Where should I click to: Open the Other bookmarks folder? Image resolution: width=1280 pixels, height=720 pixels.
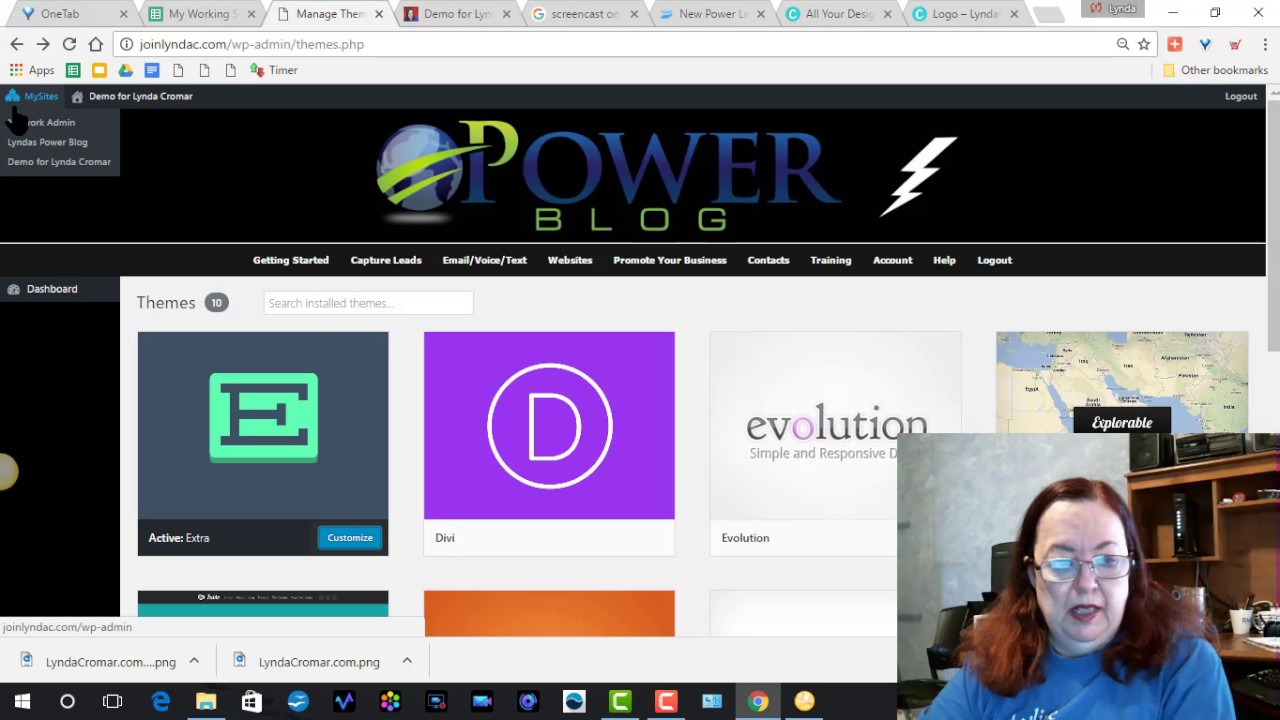point(1215,70)
